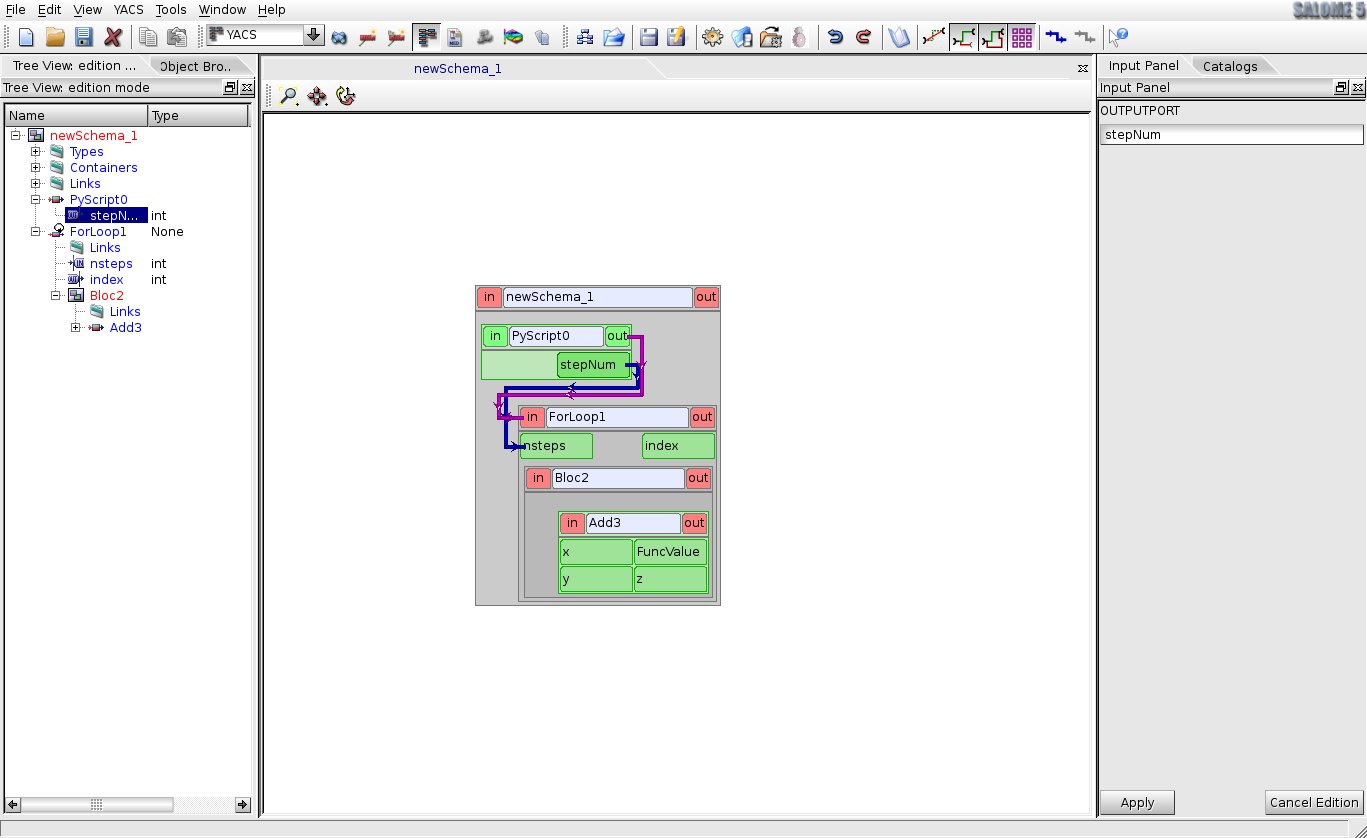Viewport: 1367px width, 838px height.
Task: Collapse the ForLoop1 tree node
Action: pos(35,232)
